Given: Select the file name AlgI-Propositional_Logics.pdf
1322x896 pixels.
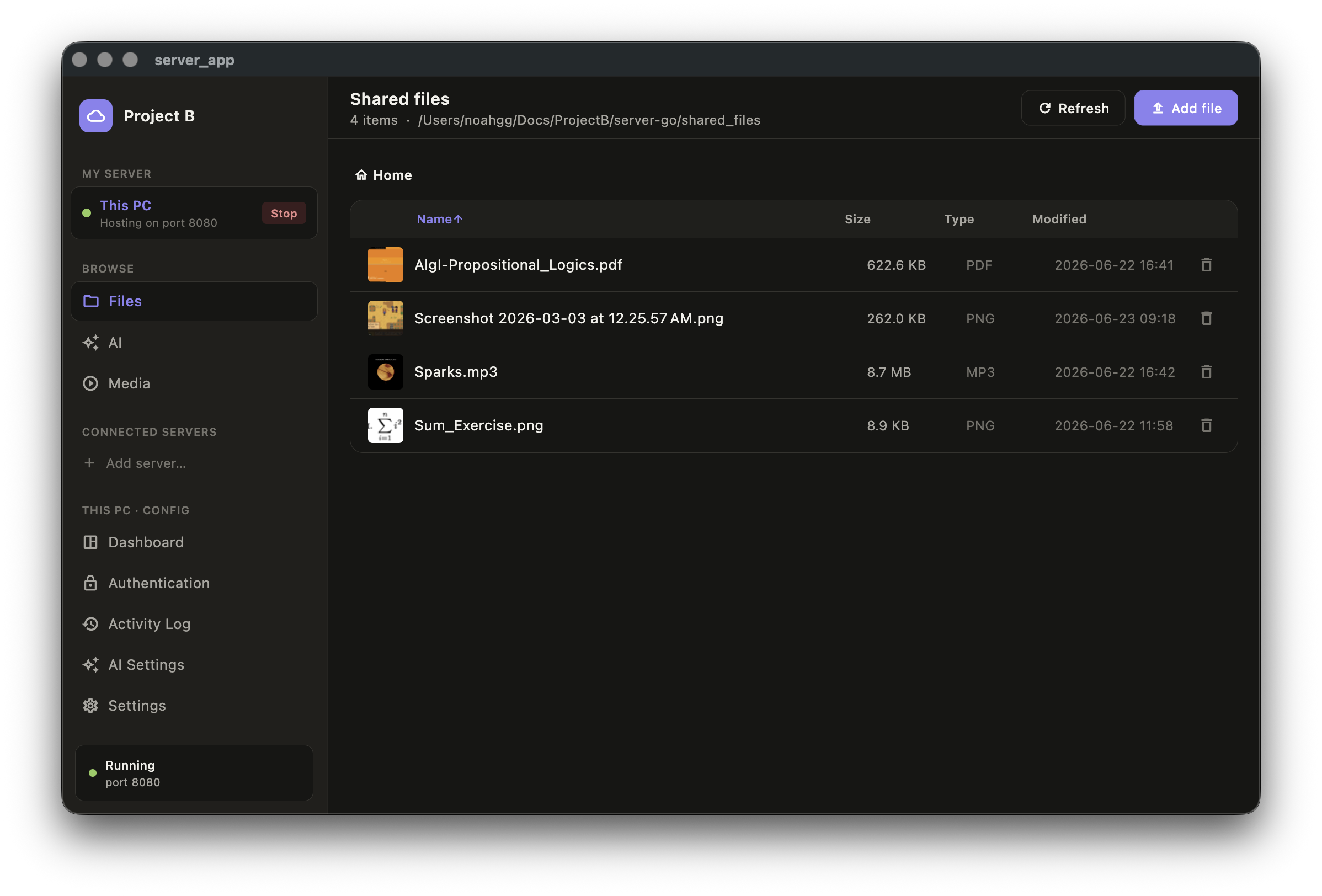Looking at the screenshot, I should click(x=518, y=264).
